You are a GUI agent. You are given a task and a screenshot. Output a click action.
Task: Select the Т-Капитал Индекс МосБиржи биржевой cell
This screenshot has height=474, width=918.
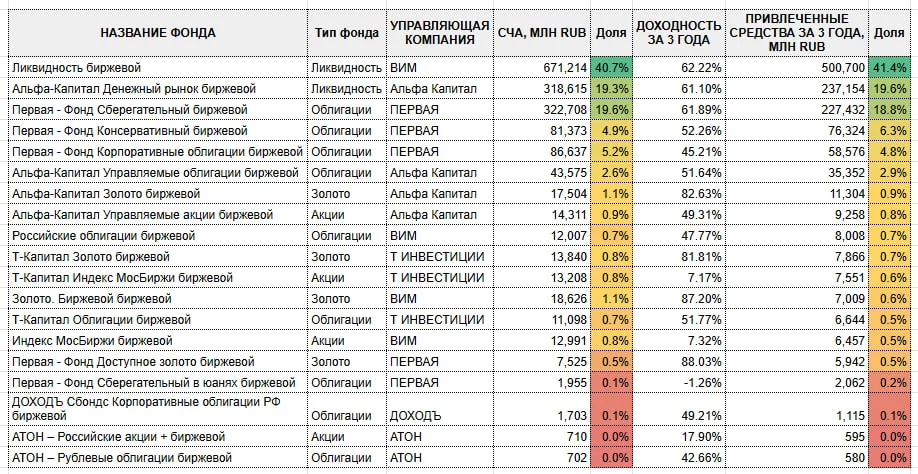pos(157,278)
